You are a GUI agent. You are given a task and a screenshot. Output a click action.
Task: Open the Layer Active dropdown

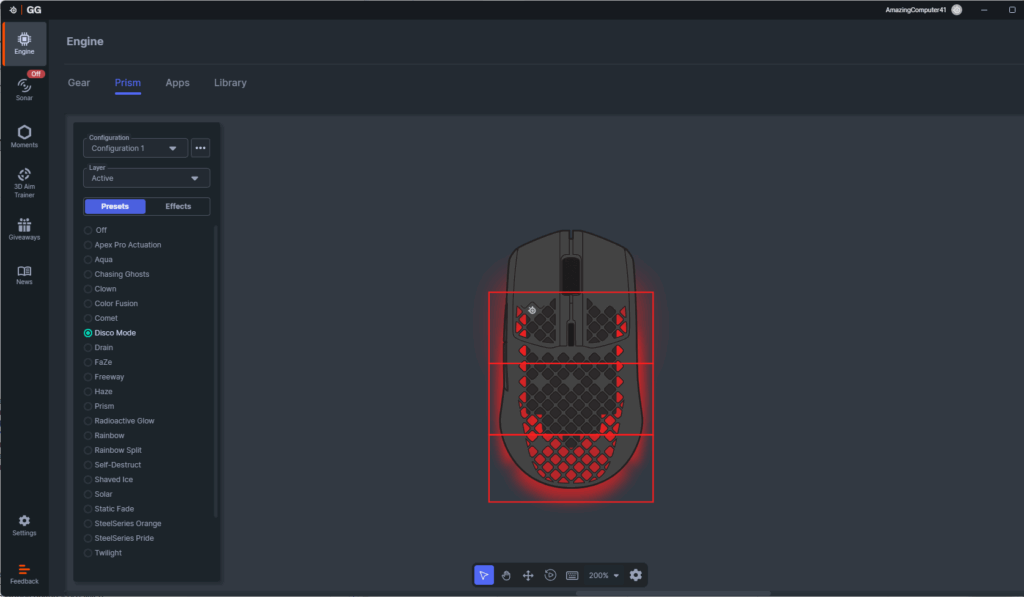[146, 178]
